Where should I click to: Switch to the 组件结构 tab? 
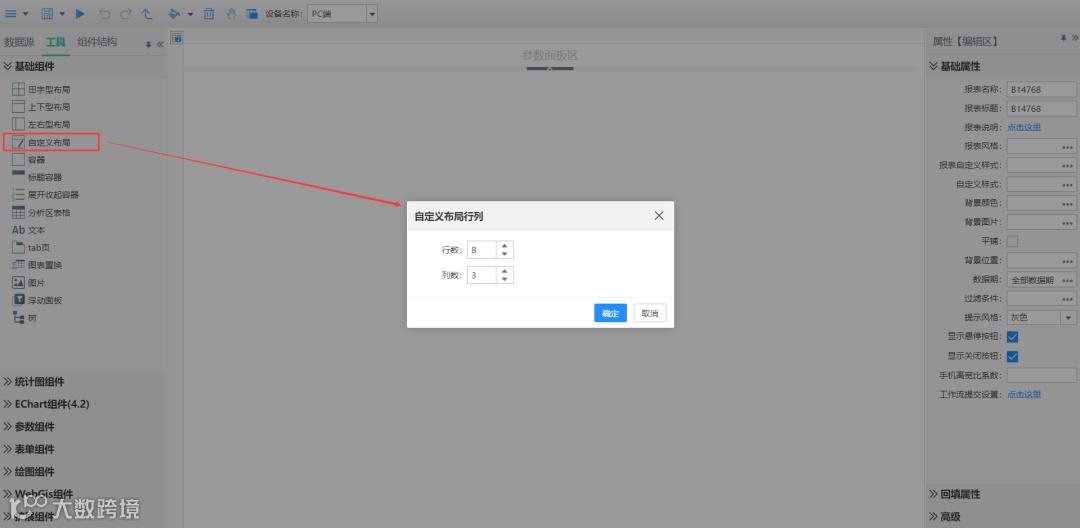97,42
